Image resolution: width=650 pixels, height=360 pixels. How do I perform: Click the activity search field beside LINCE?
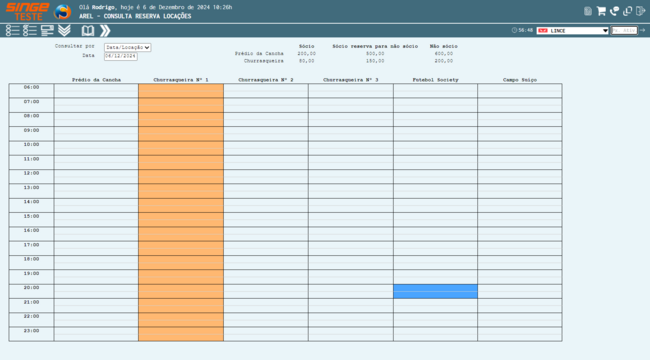624,31
